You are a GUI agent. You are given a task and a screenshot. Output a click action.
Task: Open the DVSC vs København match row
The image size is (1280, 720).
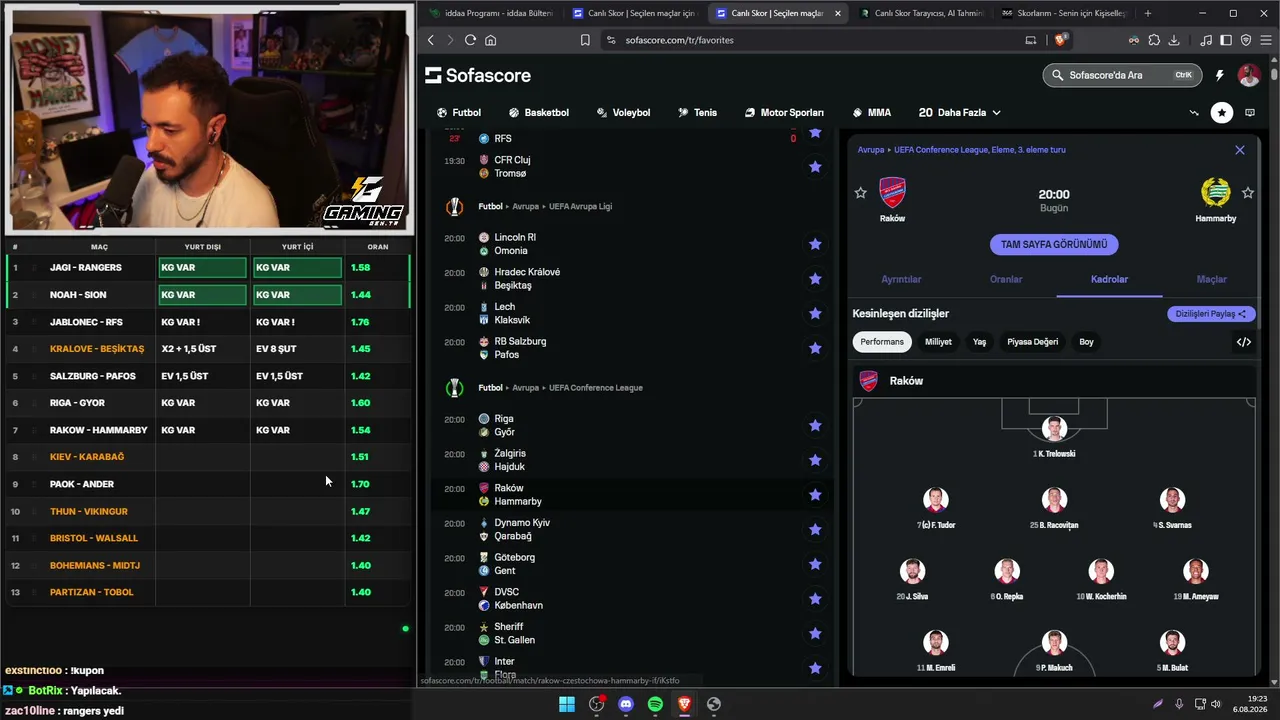click(632, 599)
